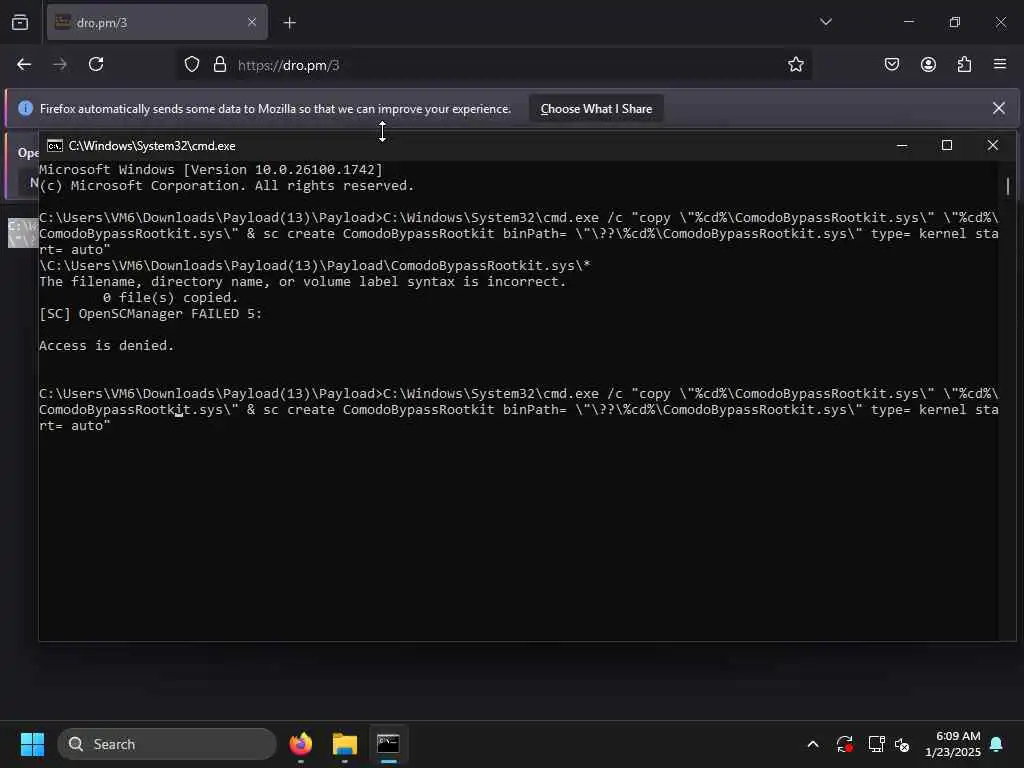Open the Save to Pocket icon
Screen dimensions: 1024x768
[891, 64]
